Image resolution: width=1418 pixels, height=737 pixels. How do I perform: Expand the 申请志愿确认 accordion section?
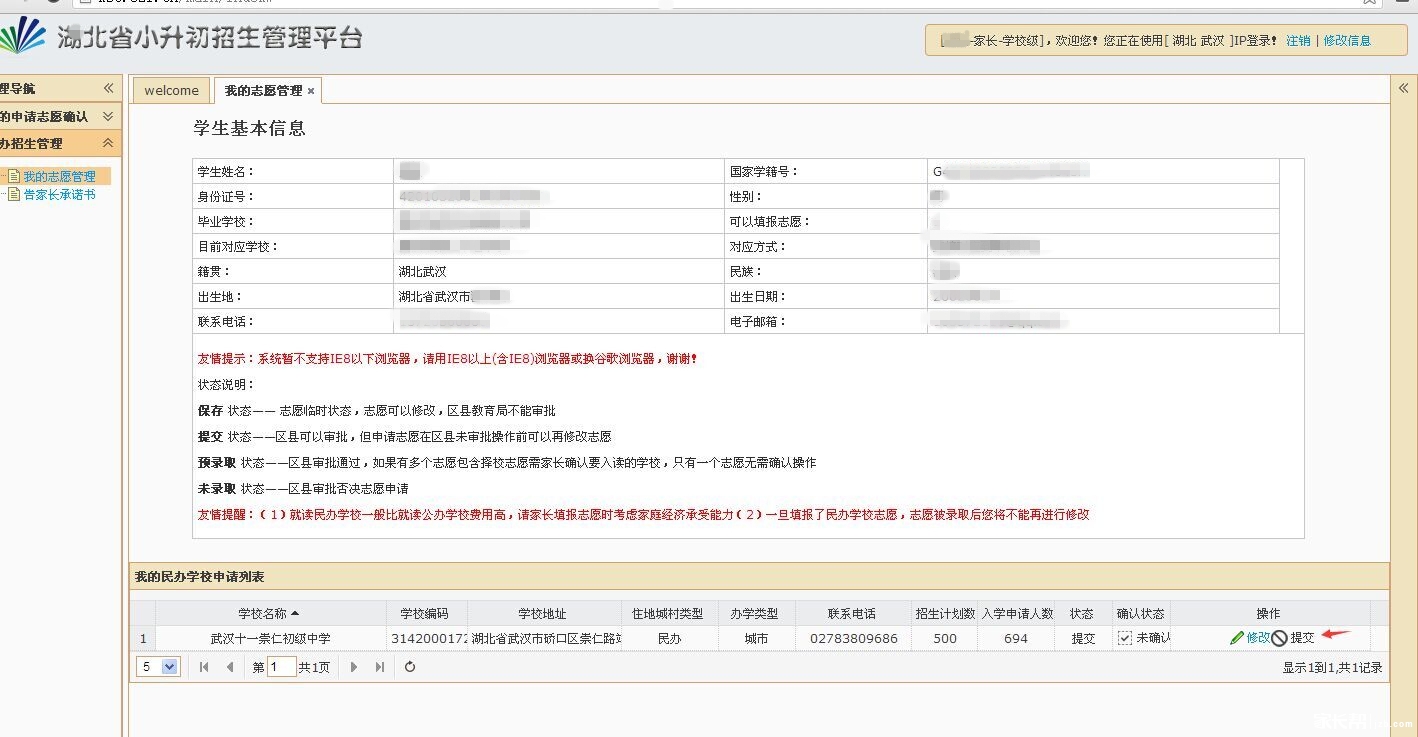click(108, 116)
